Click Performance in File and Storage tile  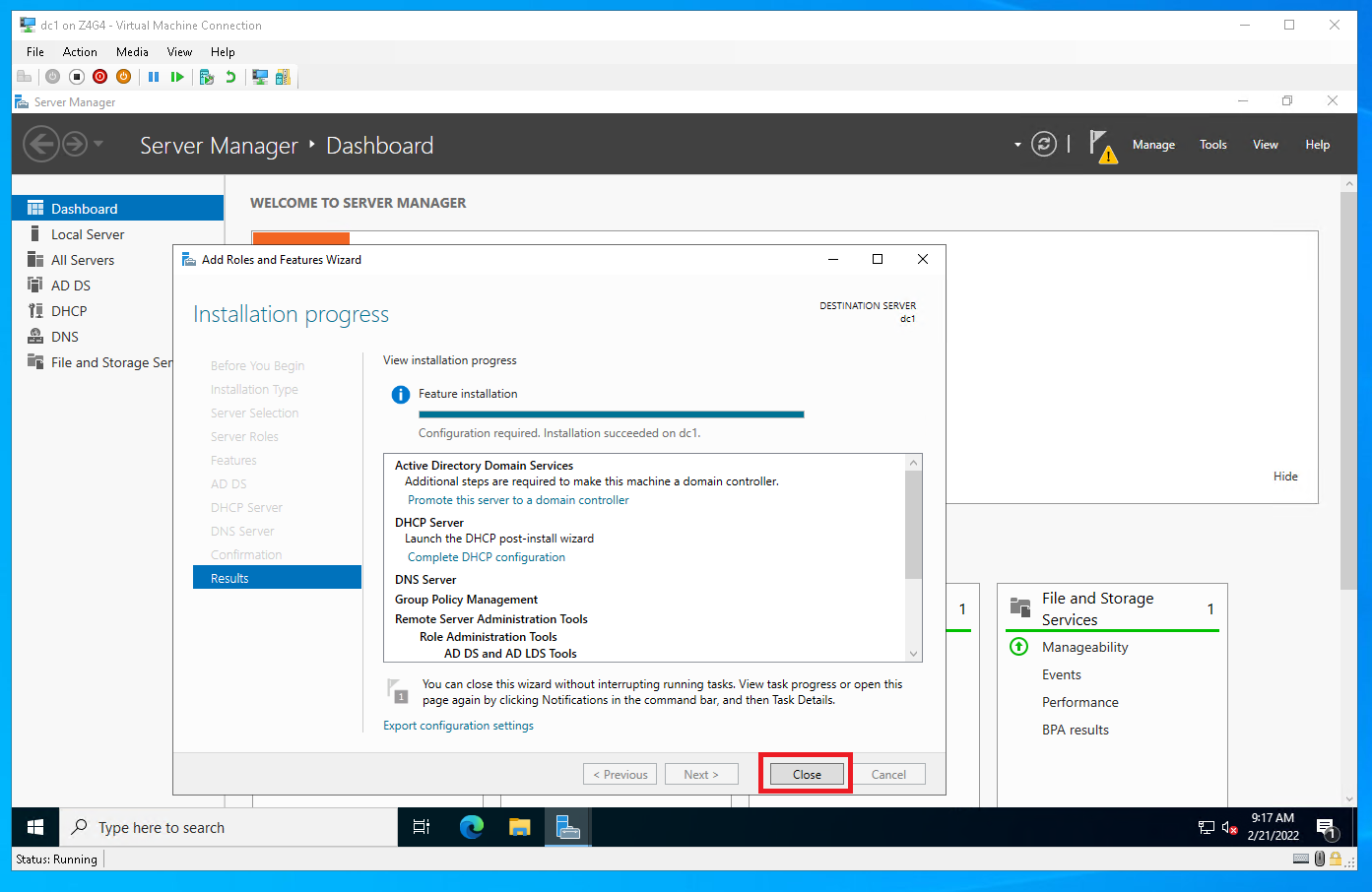1079,702
